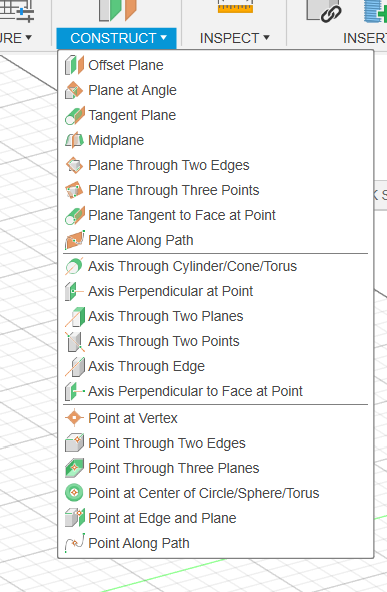Click the Point at Center of Circle/Sphere/Torus icon
Image resolution: width=387 pixels, height=592 pixels.
coord(74,493)
